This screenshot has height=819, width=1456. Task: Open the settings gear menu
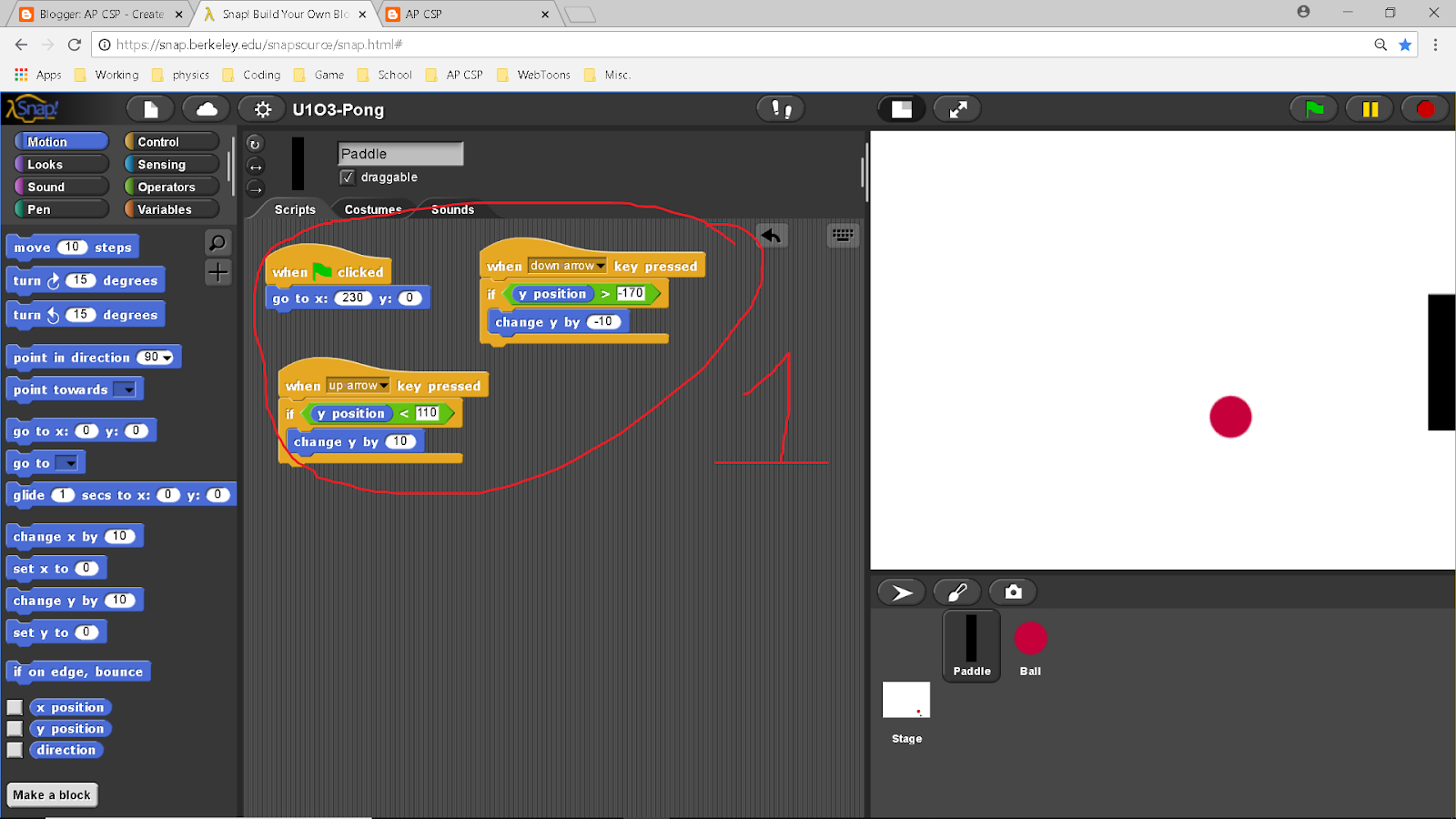[x=262, y=109]
